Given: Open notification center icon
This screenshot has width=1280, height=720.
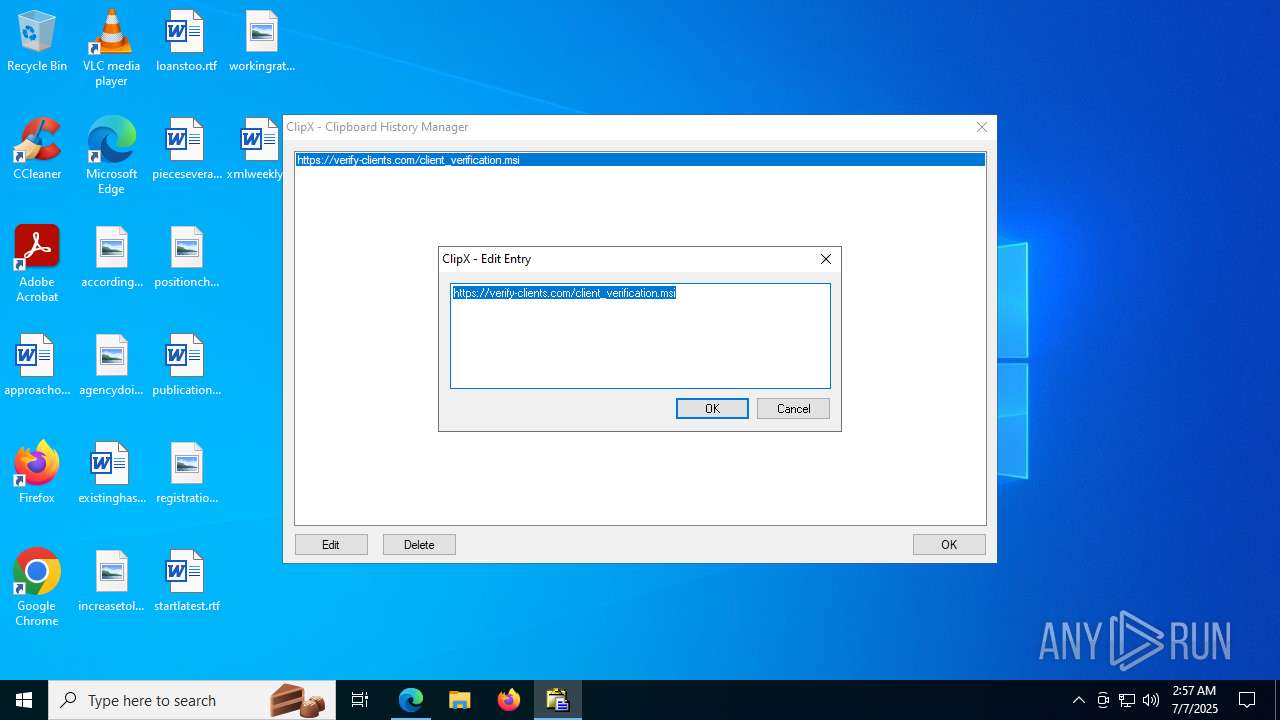Looking at the screenshot, I should (1247, 700).
